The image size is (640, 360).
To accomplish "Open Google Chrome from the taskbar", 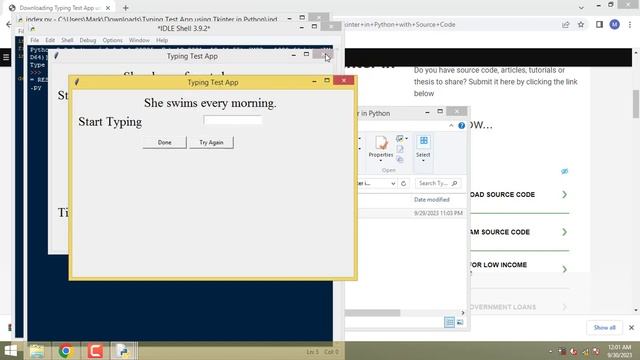I will pyautogui.click(x=65, y=351).
